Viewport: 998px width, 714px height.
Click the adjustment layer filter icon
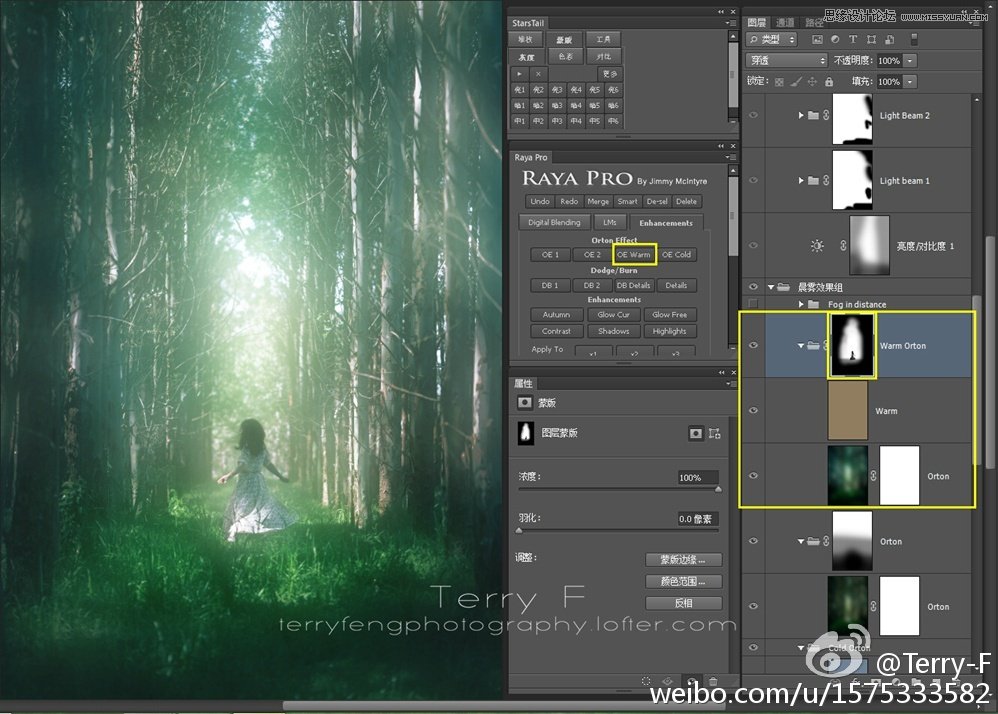pos(835,39)
